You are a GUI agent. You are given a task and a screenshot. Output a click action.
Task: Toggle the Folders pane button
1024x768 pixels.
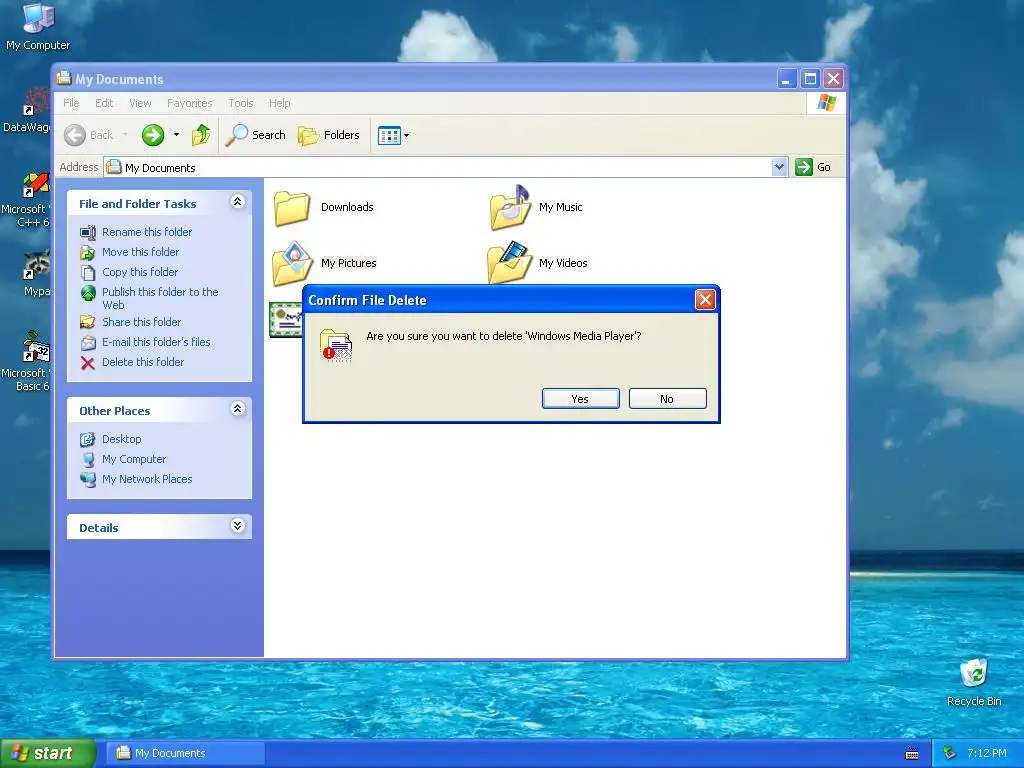point(328,135)
